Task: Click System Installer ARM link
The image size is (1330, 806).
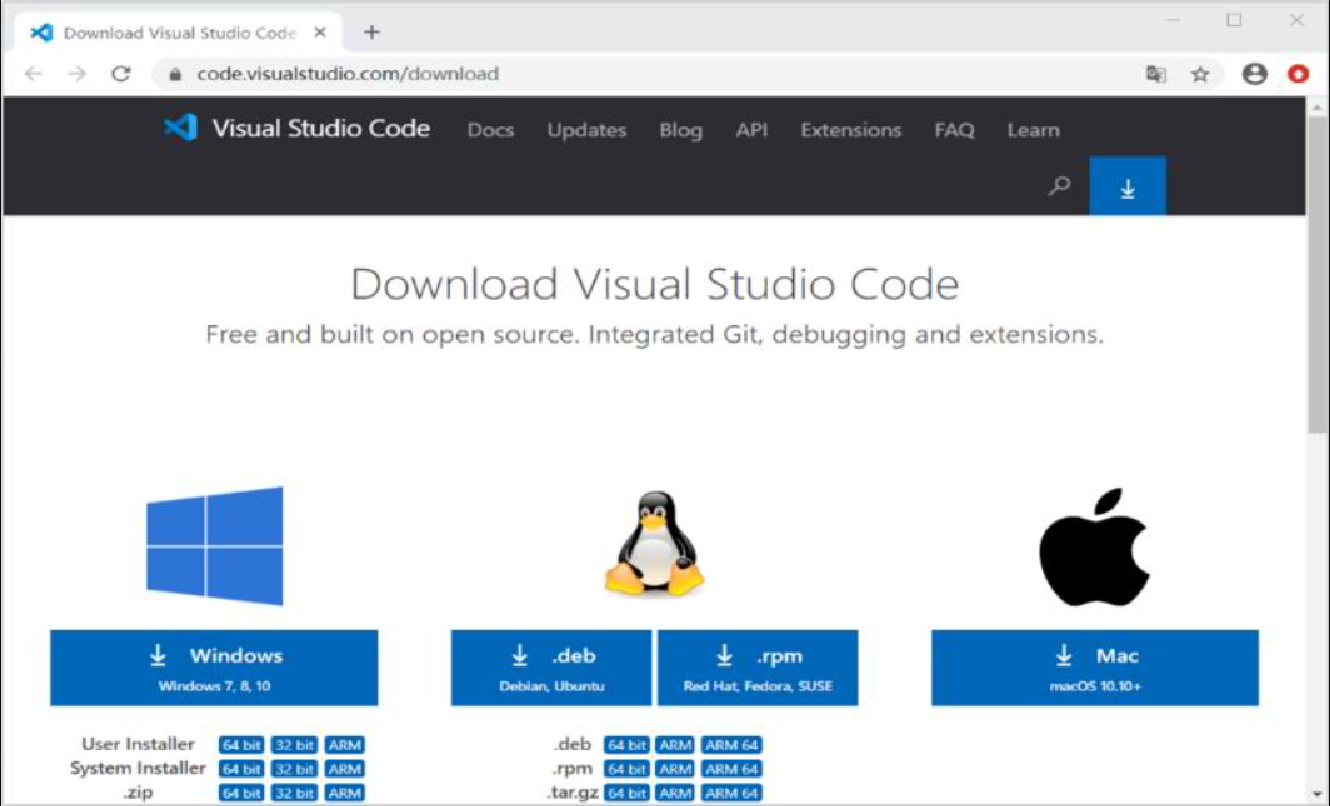Action: [344, 769]
